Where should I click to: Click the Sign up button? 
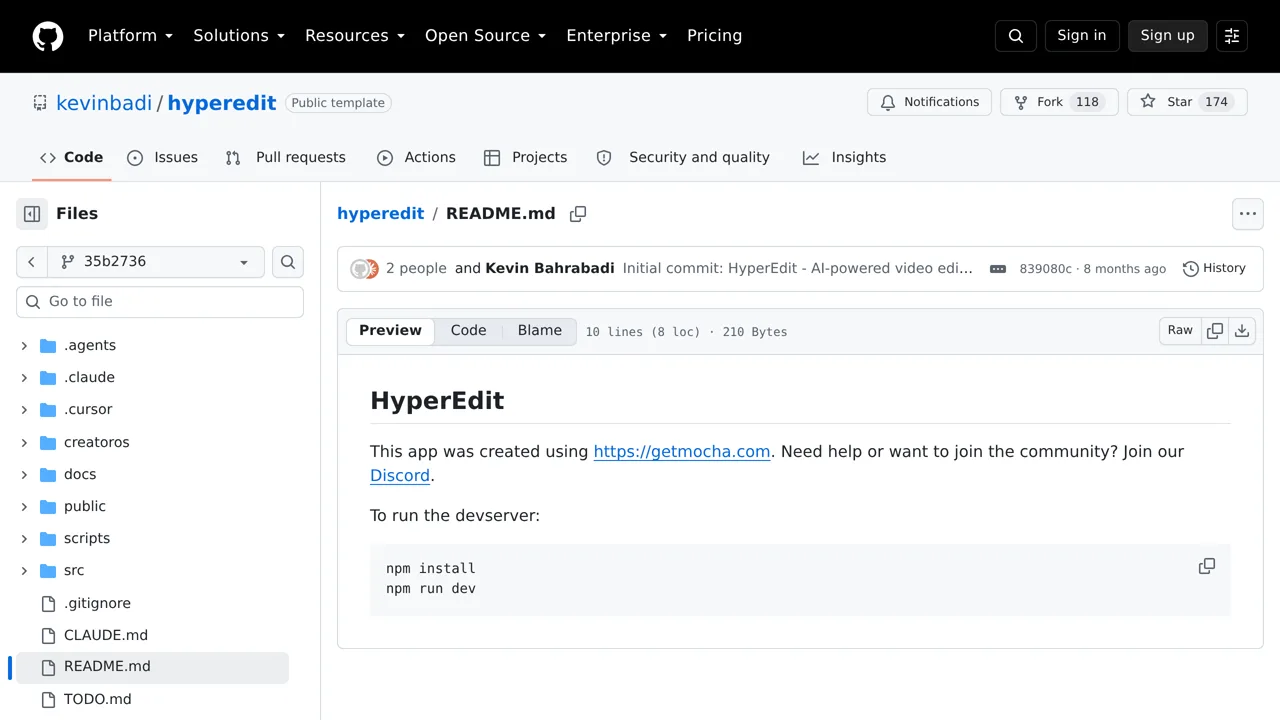1168,36
